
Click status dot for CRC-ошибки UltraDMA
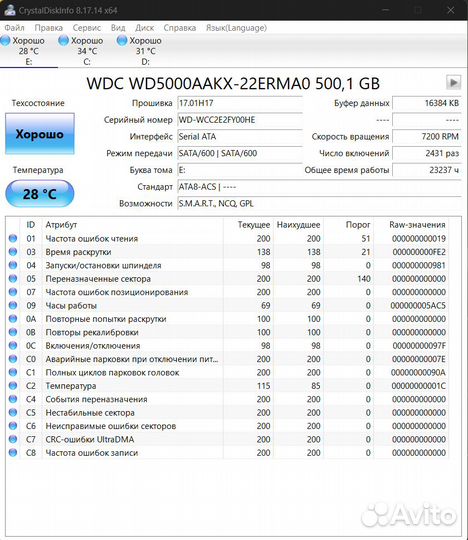click(x=13, y=439)
